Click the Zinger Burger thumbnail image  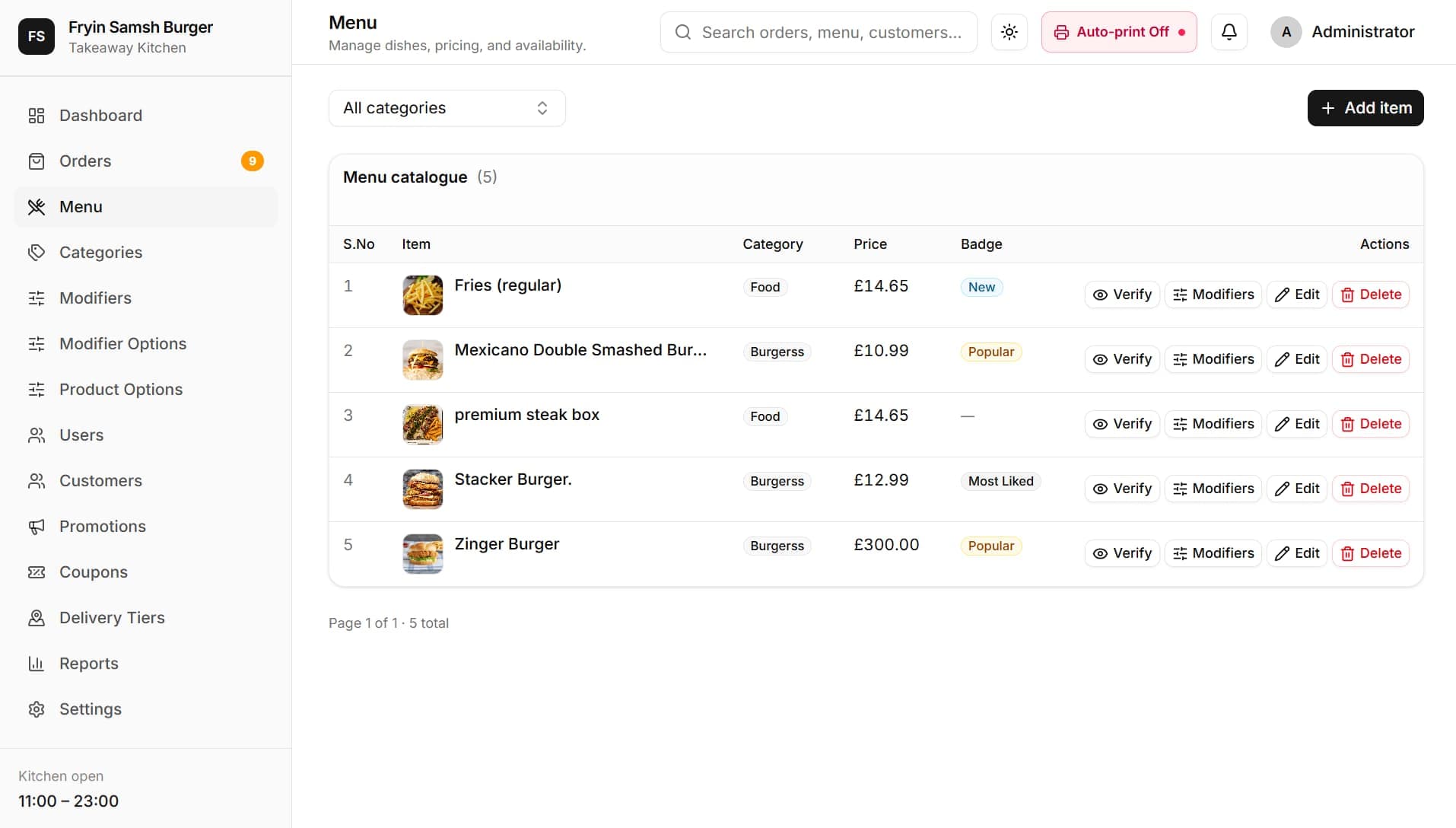click(422, 554)
